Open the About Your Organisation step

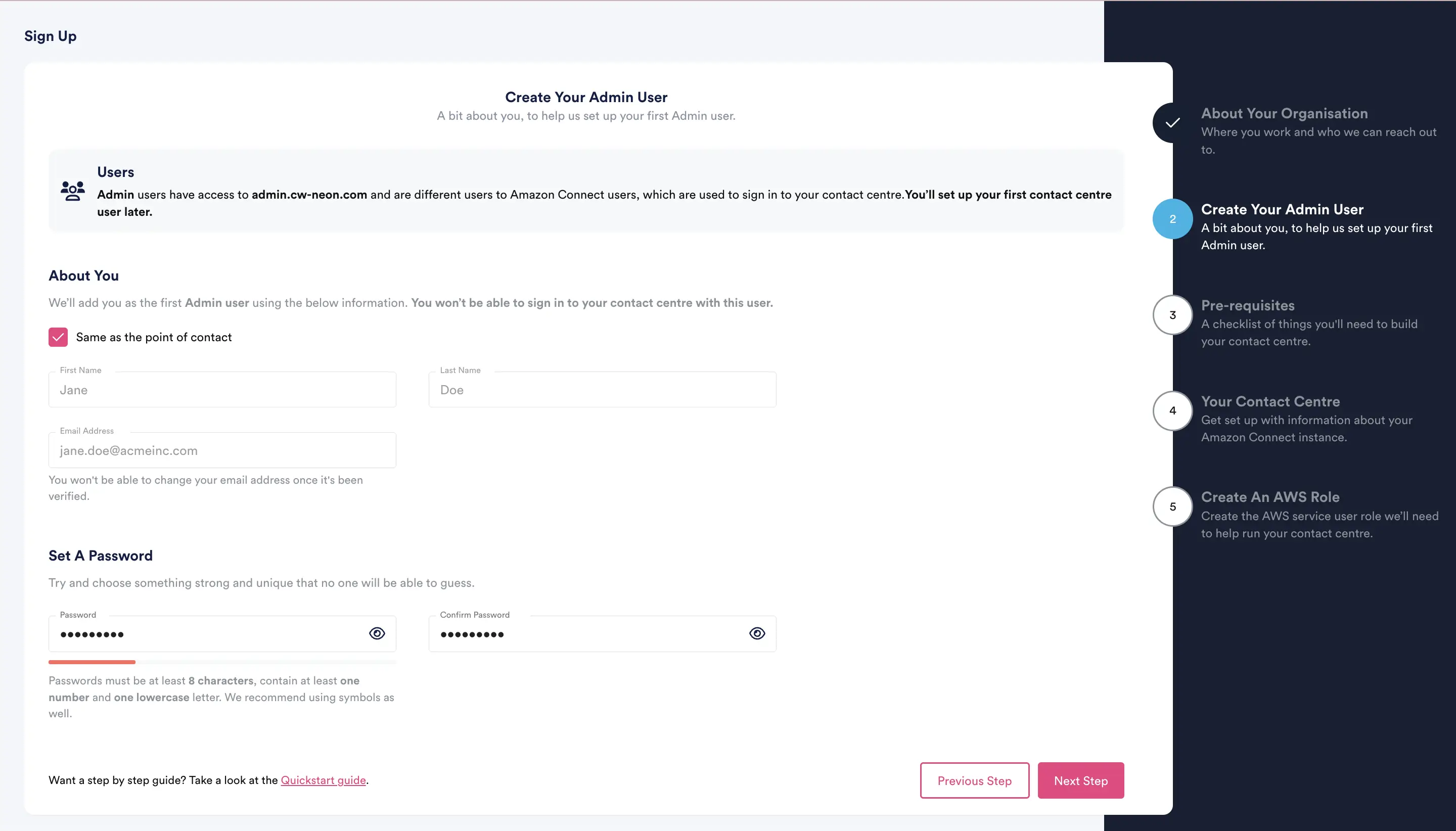(x=1284, y=114)
